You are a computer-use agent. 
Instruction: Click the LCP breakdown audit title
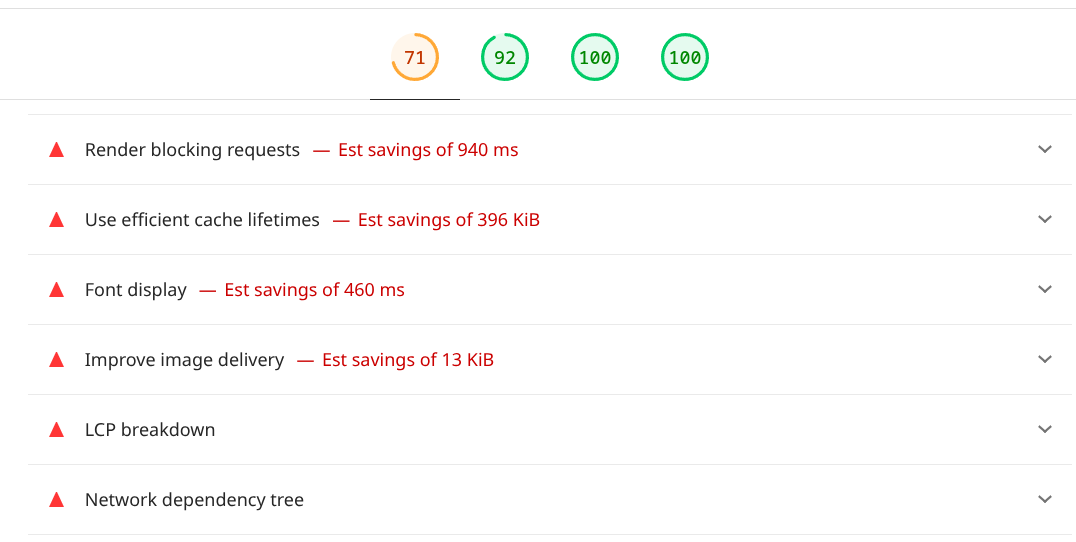150,430
